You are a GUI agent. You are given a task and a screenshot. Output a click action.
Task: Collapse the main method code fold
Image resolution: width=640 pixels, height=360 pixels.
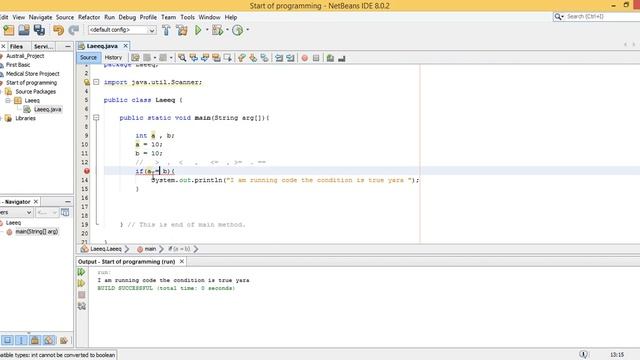96,118
